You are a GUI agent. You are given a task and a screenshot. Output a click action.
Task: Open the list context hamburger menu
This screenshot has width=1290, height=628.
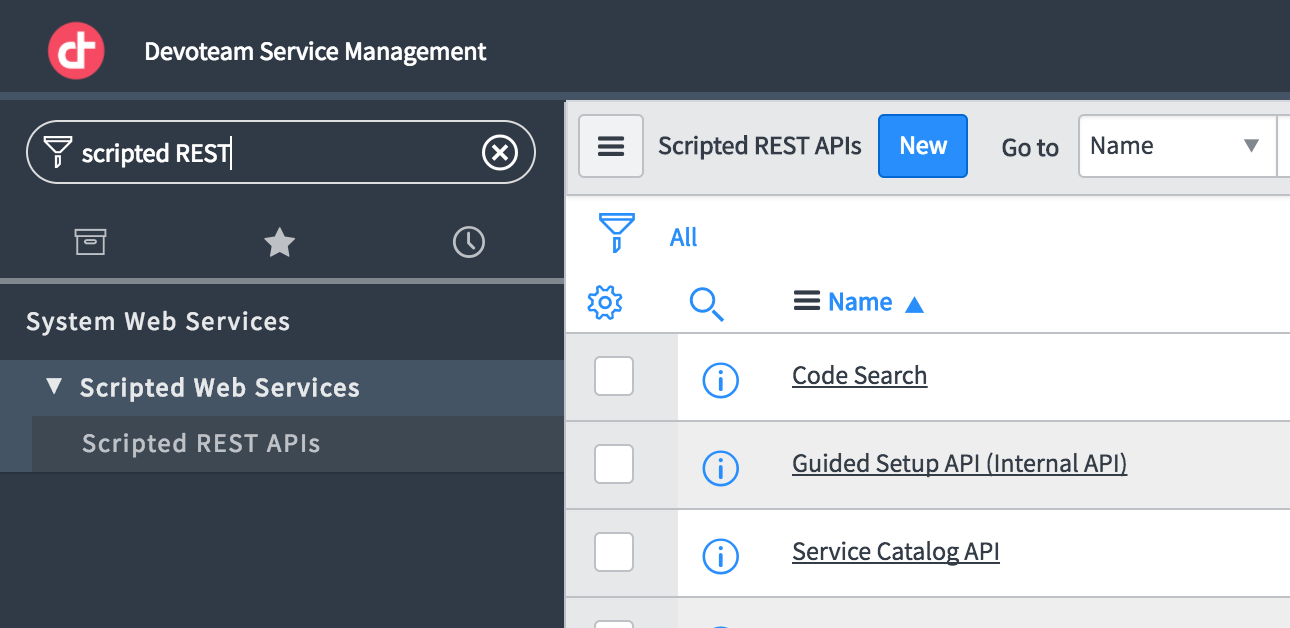611,147
